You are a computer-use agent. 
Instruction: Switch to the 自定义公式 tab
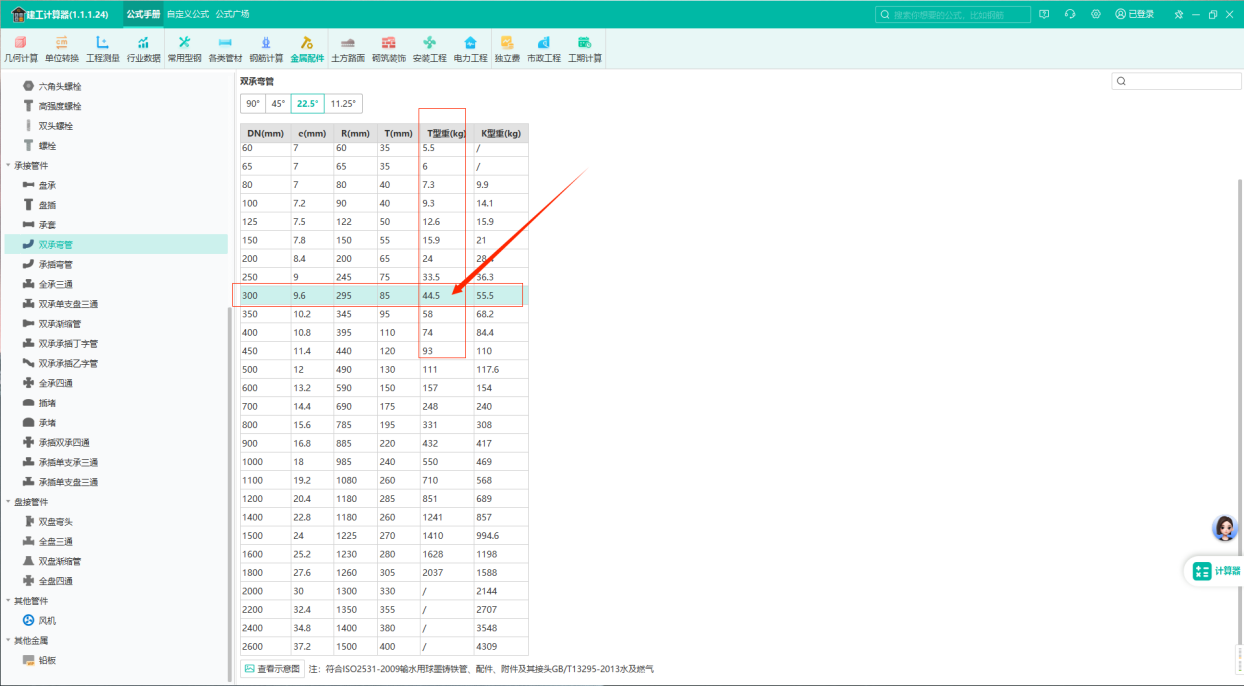[x=188, y=14]
